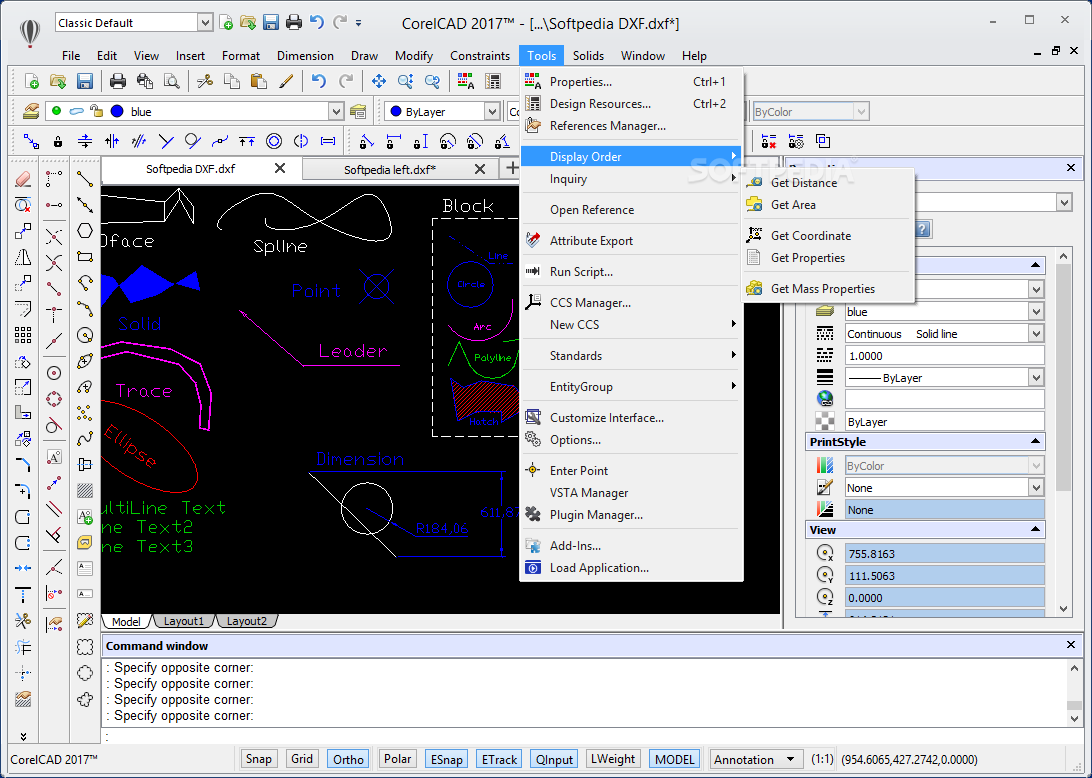Screen dimensions: 1092x778
Task: Click the Property Painter brush icon
Action: (286, 81)
